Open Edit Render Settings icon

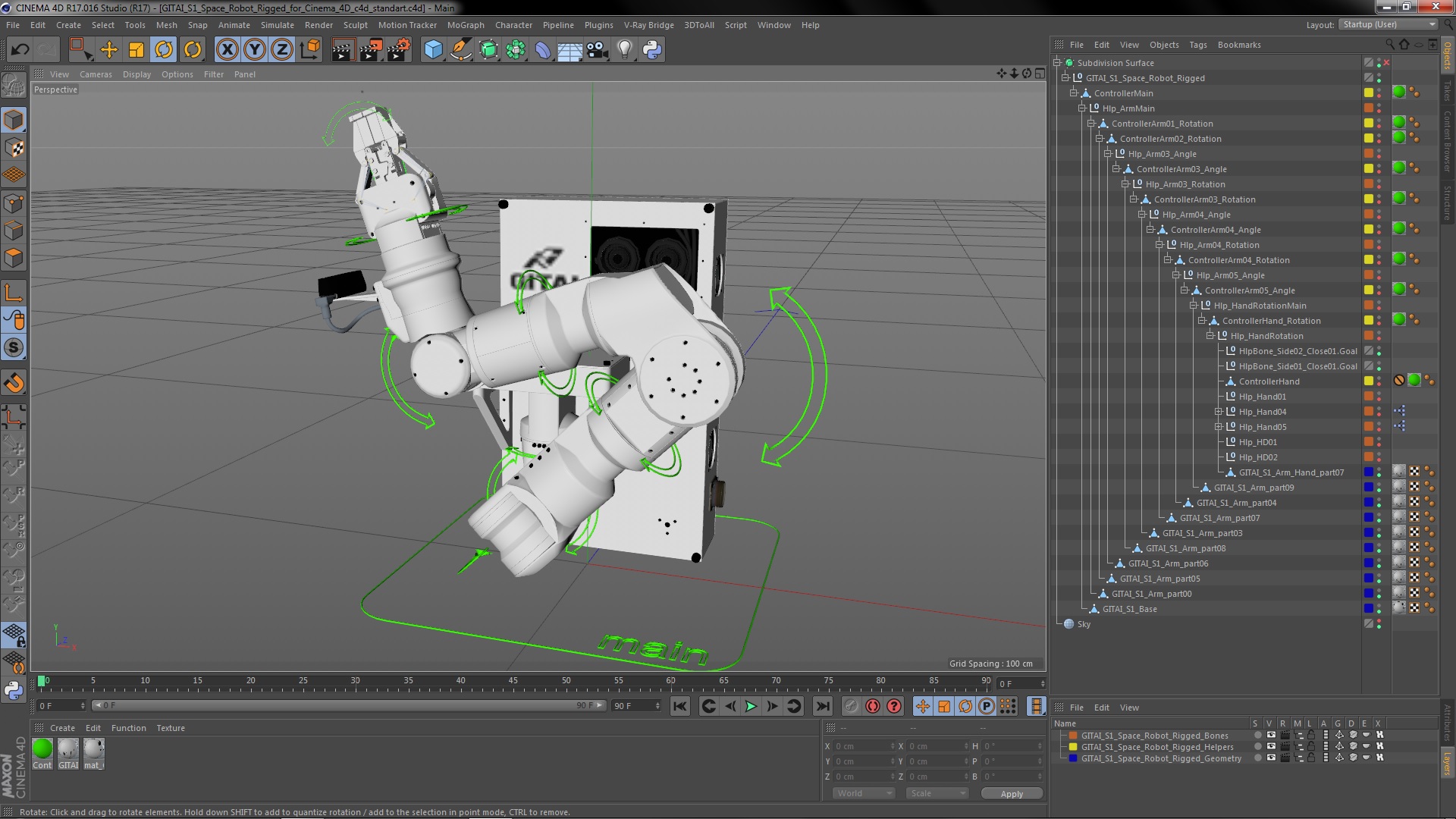click(399, 50)
